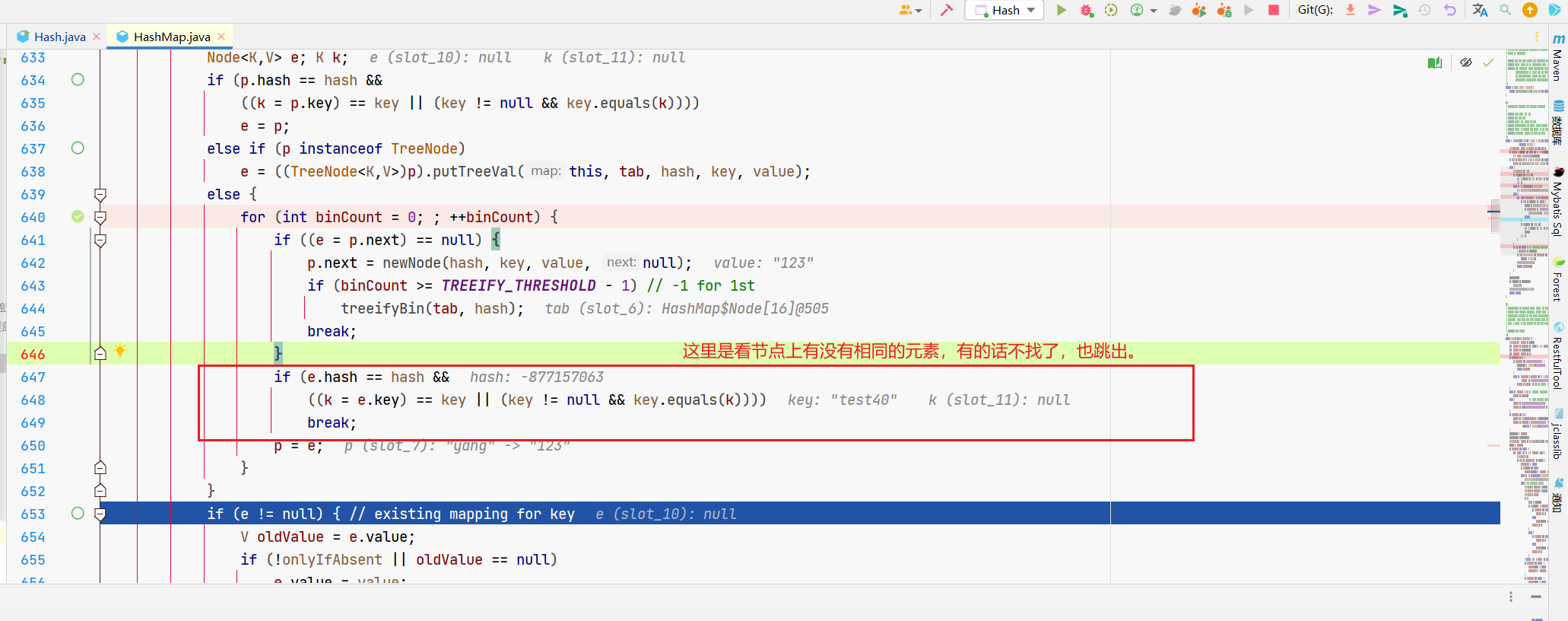Click the yellow intention lightbulb on line 646
The image size is (1568, 621).
point(119,351)
